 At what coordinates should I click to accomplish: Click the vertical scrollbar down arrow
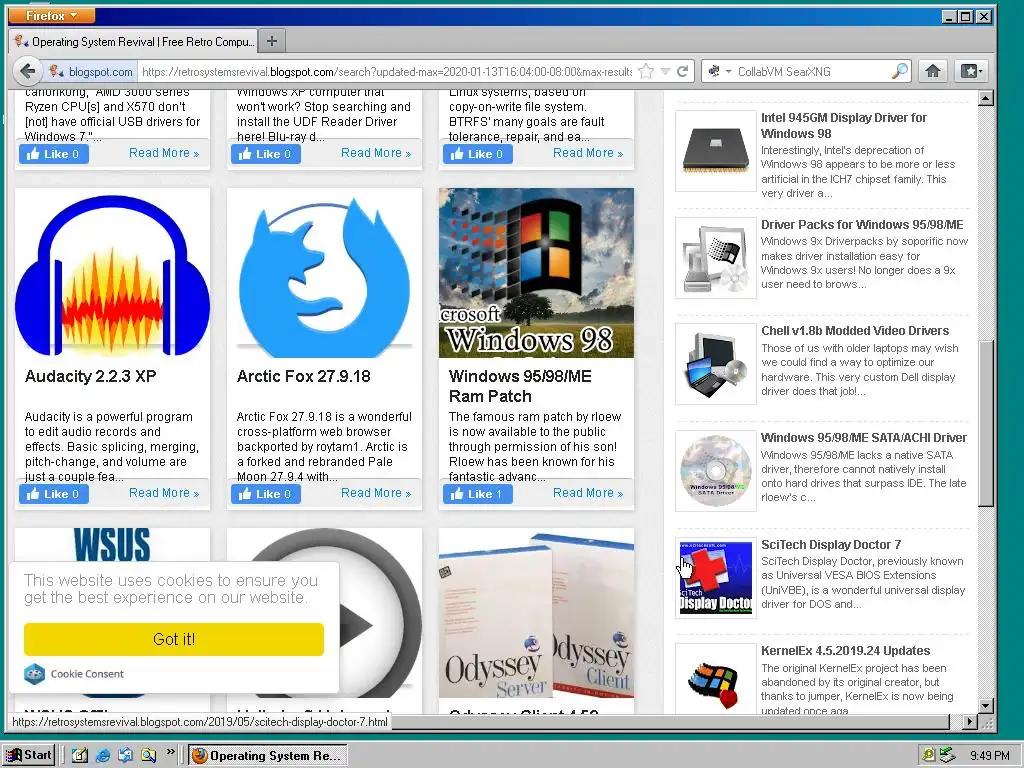click(986, 705)
